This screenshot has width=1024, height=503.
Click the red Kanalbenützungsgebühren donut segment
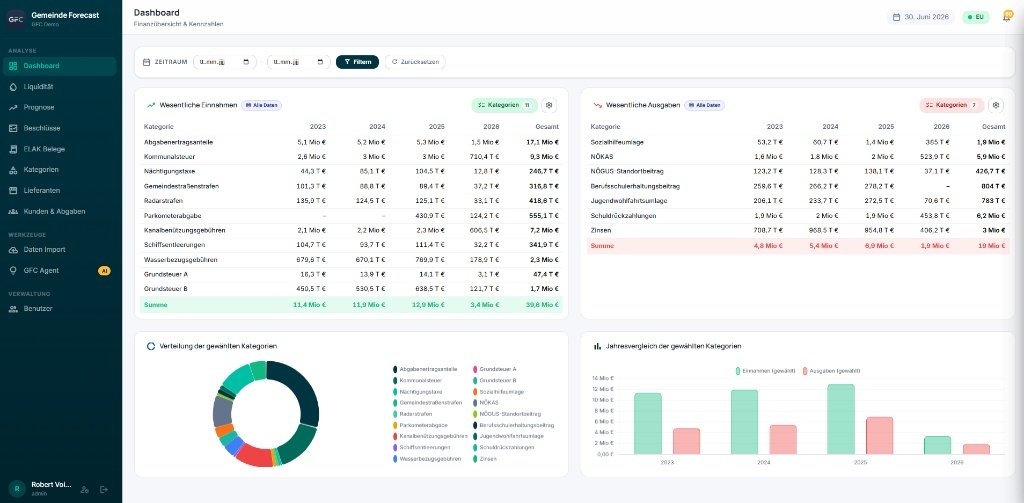[x=255, y=456]
